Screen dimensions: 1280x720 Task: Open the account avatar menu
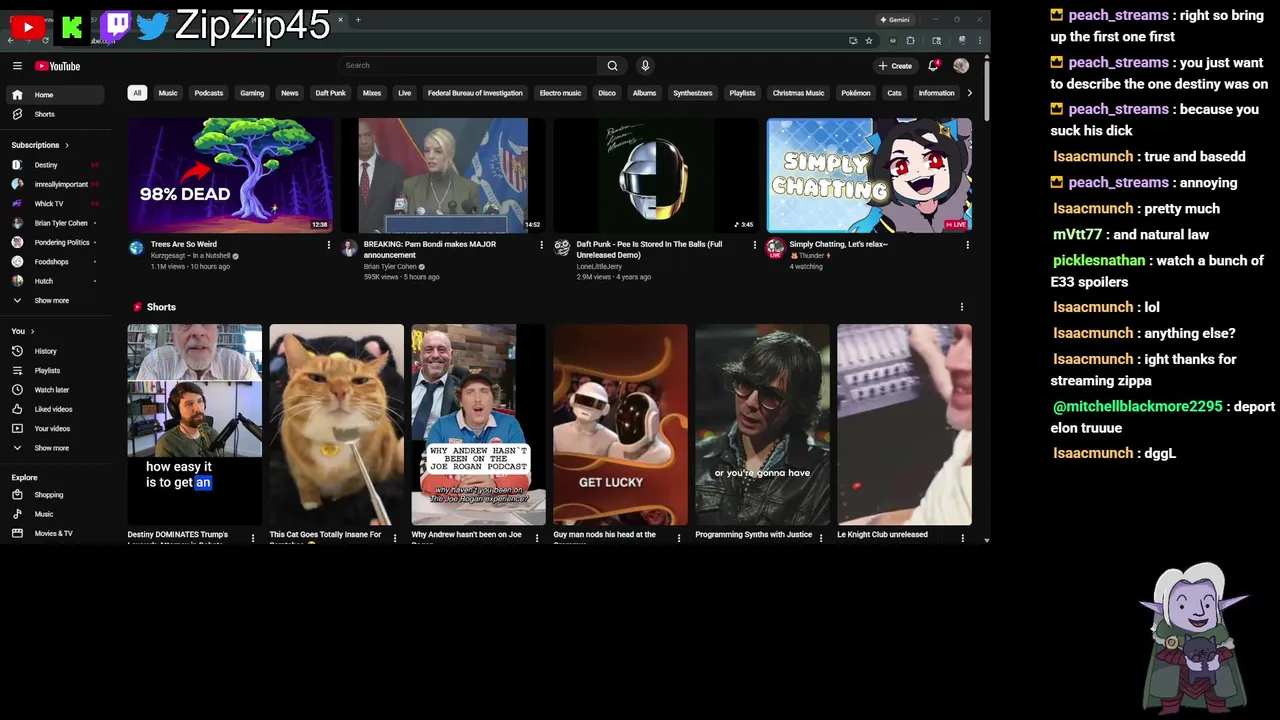click(x=961, y=66)
